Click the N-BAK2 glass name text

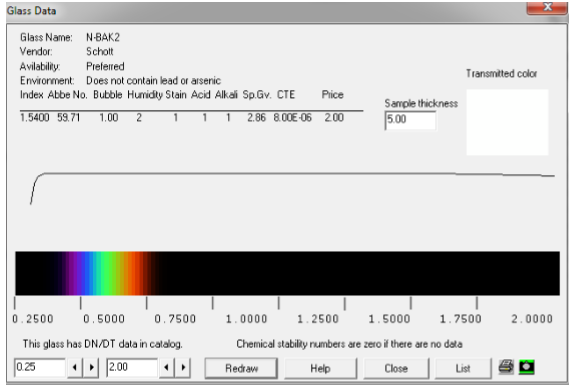pyautogui.click(x=103, y=37)
